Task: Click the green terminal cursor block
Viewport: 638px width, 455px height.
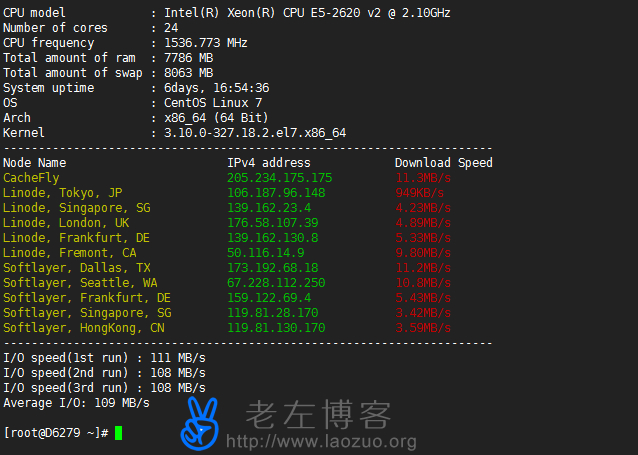Action: 119,433
